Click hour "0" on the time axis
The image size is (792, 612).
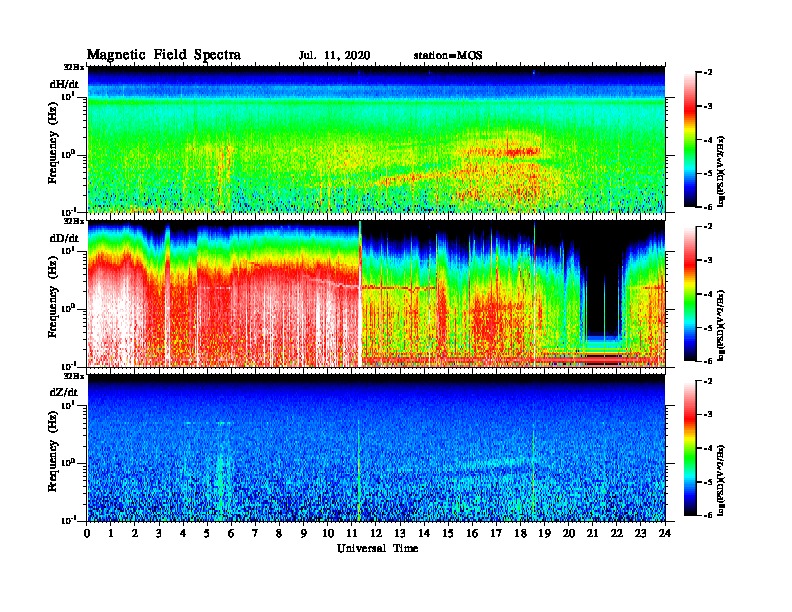coord(87,534)
